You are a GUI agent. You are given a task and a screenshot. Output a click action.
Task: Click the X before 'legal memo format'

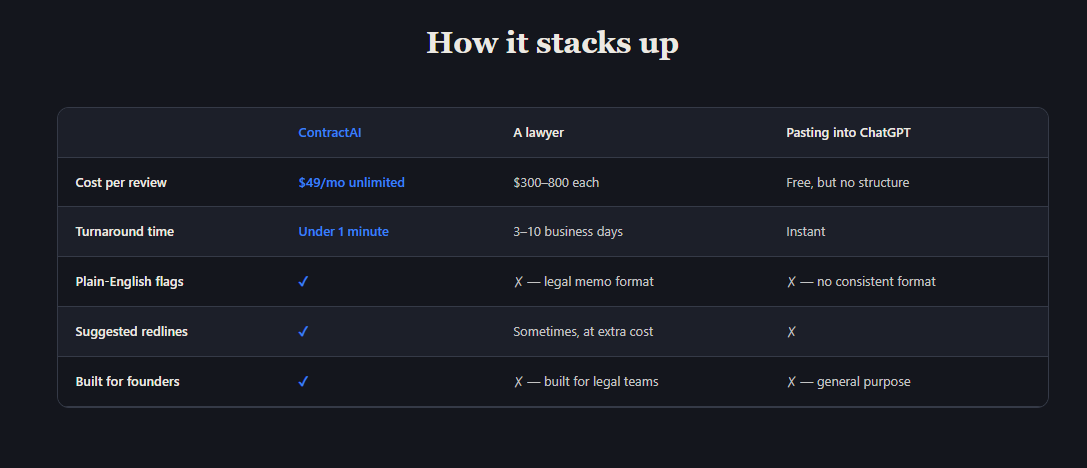click(x=518, y=281)
